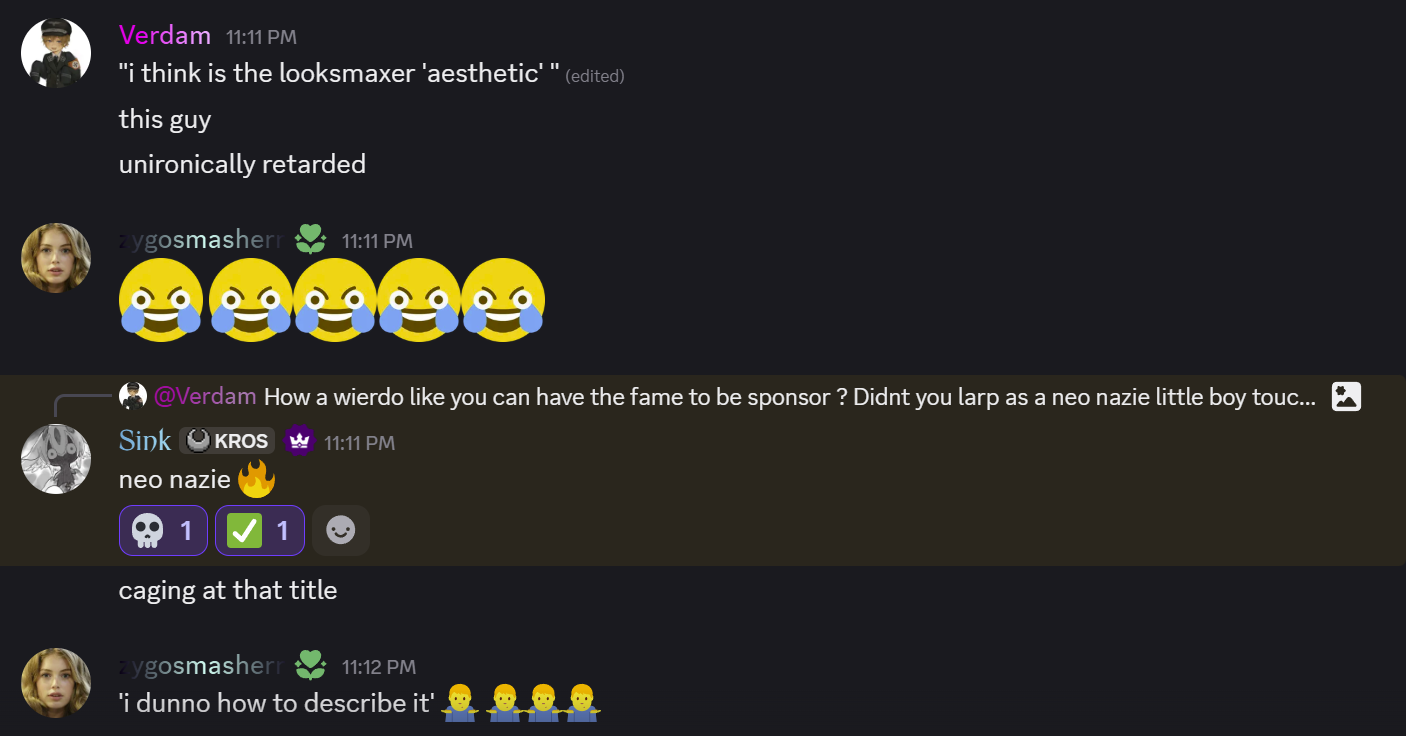Open zygosmasherr's profile by clicking her avatar
1406x736 pixels.
coord(56,258)
